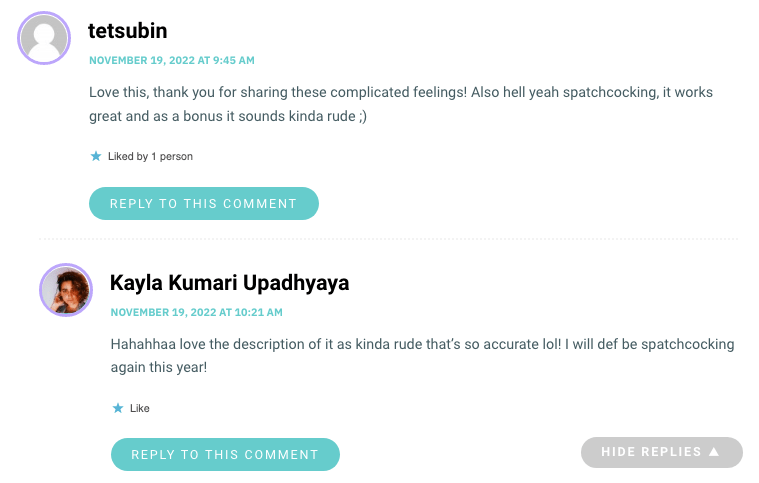Click the star icon beside 'Liked by 1 person'
This screenshot has width=759, height=483.
(96, 156)
